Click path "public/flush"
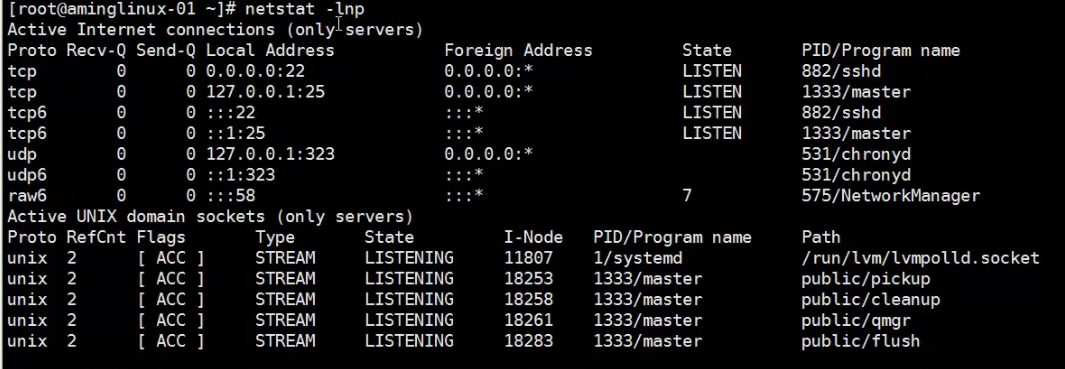The image size is (1065, 369). tap(861, 341)
